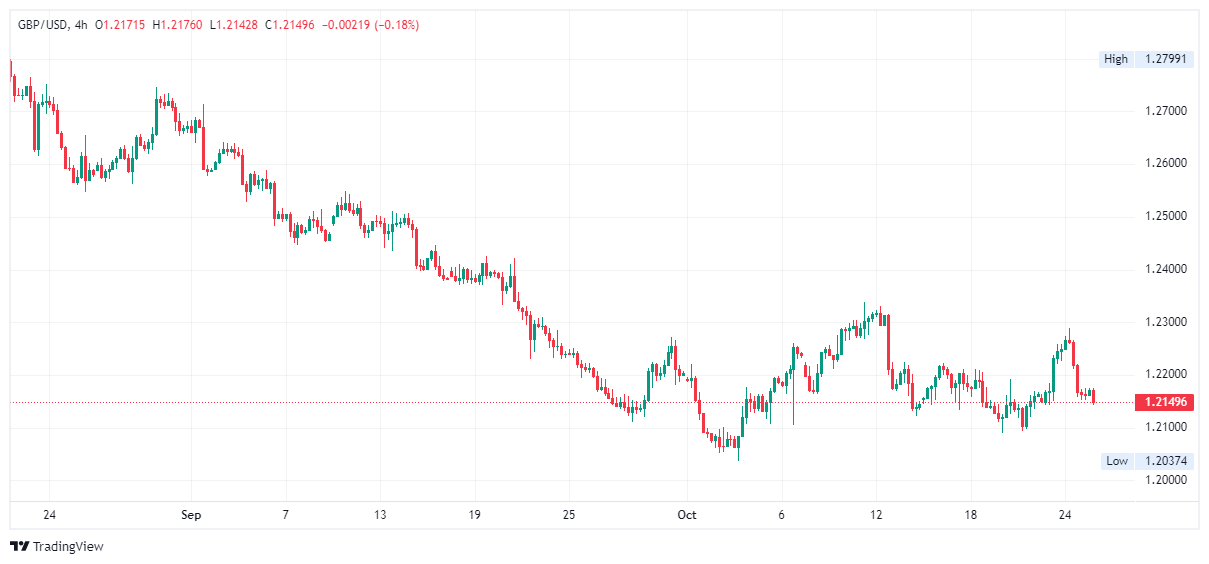Click the Oct marker on the time axis
This screenshot has width=1209, height=564.
(x=686, y=515)
